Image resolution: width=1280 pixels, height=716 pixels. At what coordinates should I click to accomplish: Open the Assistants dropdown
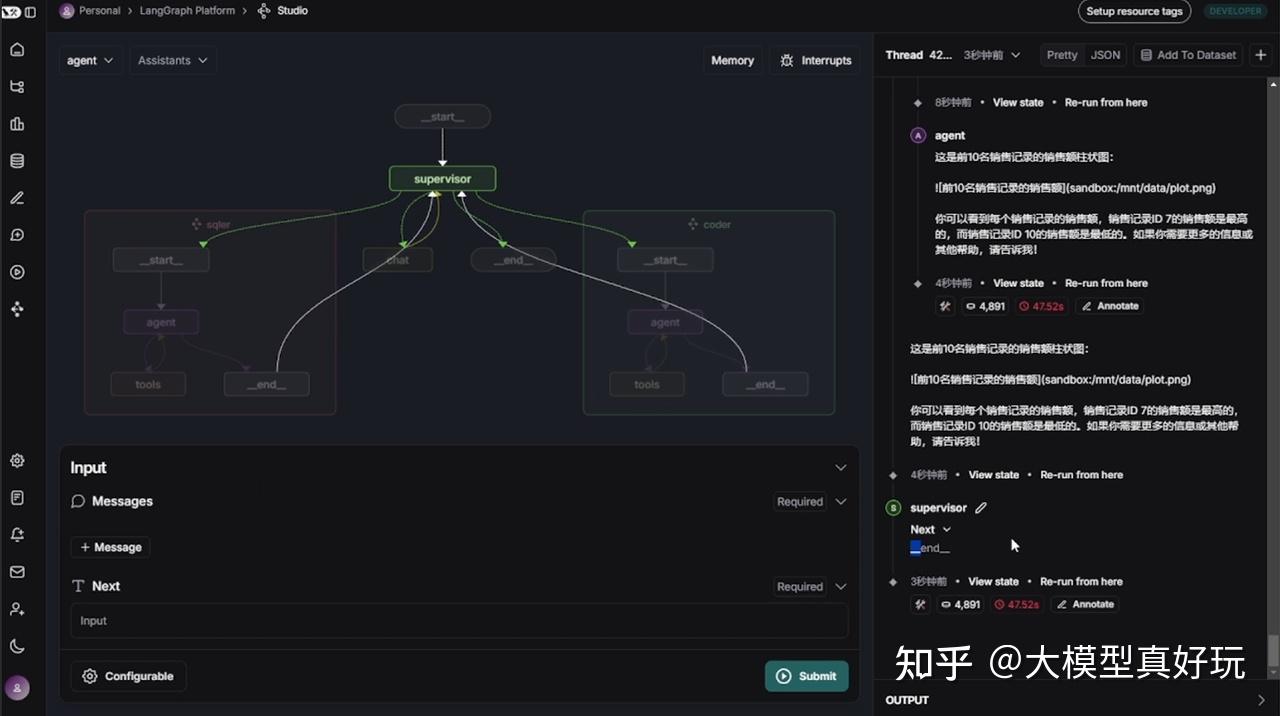tap(172, 60)
